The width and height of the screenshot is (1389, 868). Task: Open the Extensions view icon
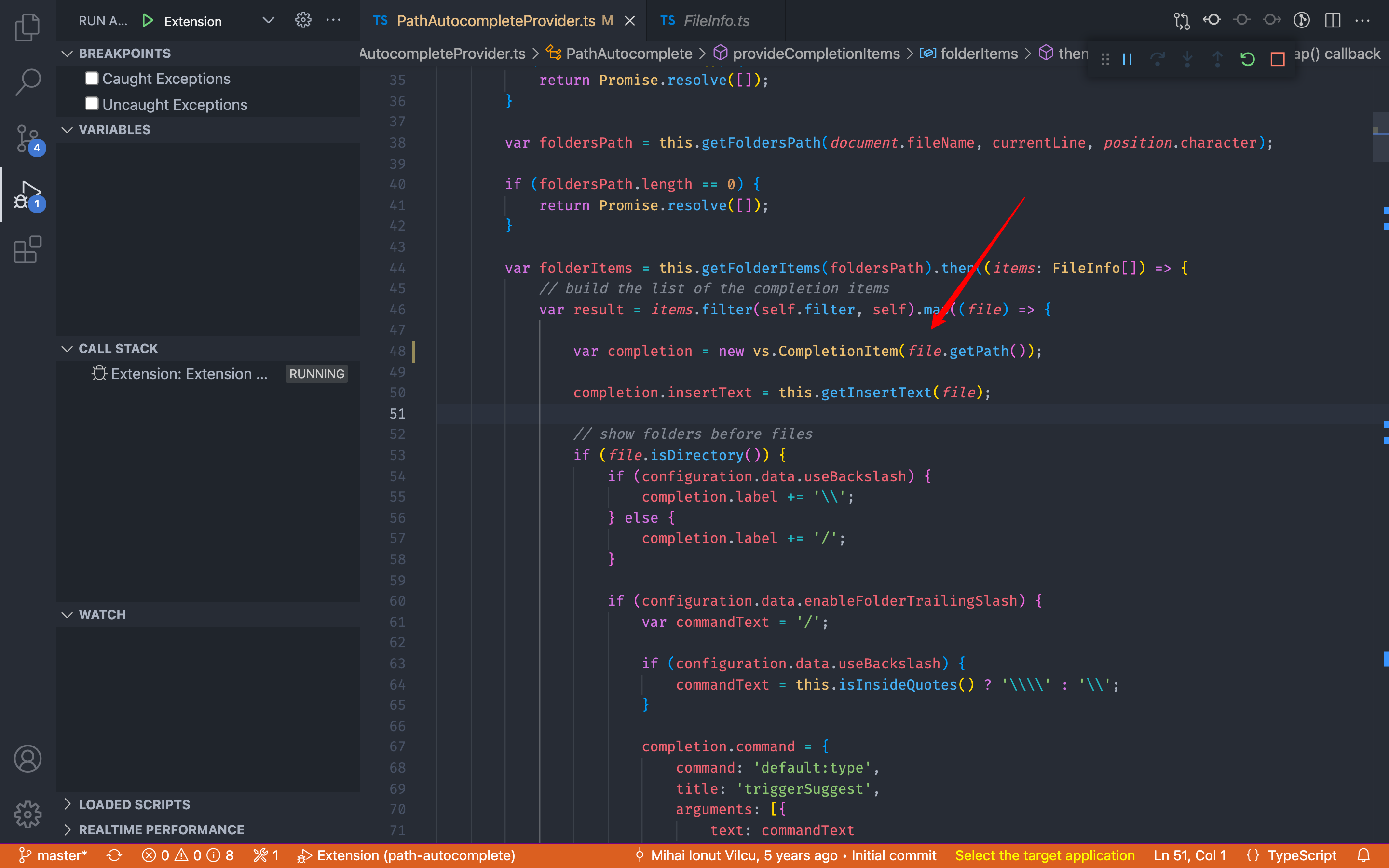click(27, 250)
